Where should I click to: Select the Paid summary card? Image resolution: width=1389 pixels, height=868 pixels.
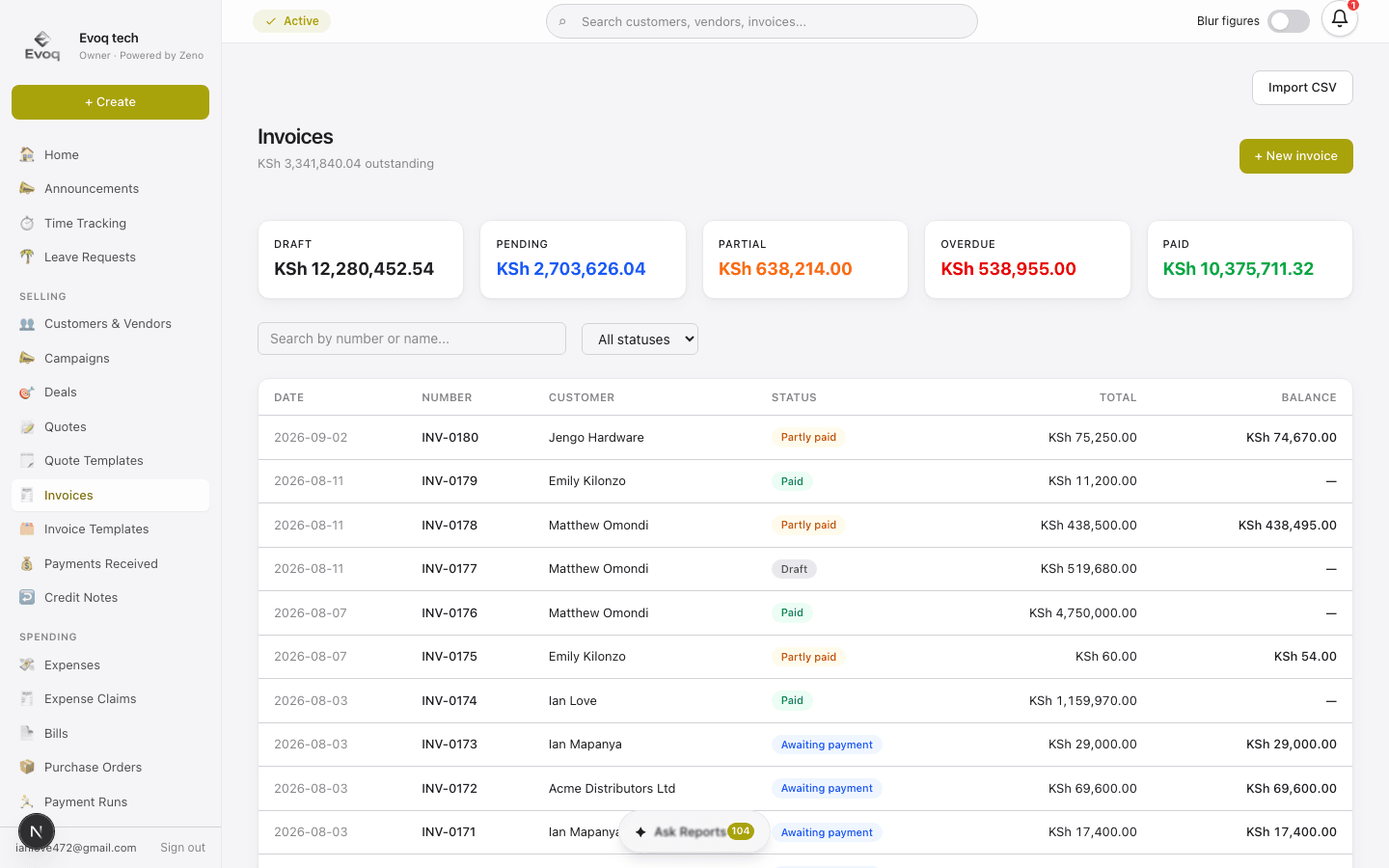pos(1250,259)
